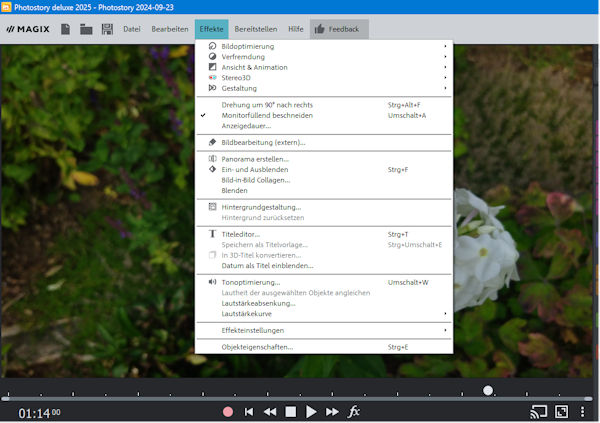Click the Verfremdung icon

click(x=212, y=56)
